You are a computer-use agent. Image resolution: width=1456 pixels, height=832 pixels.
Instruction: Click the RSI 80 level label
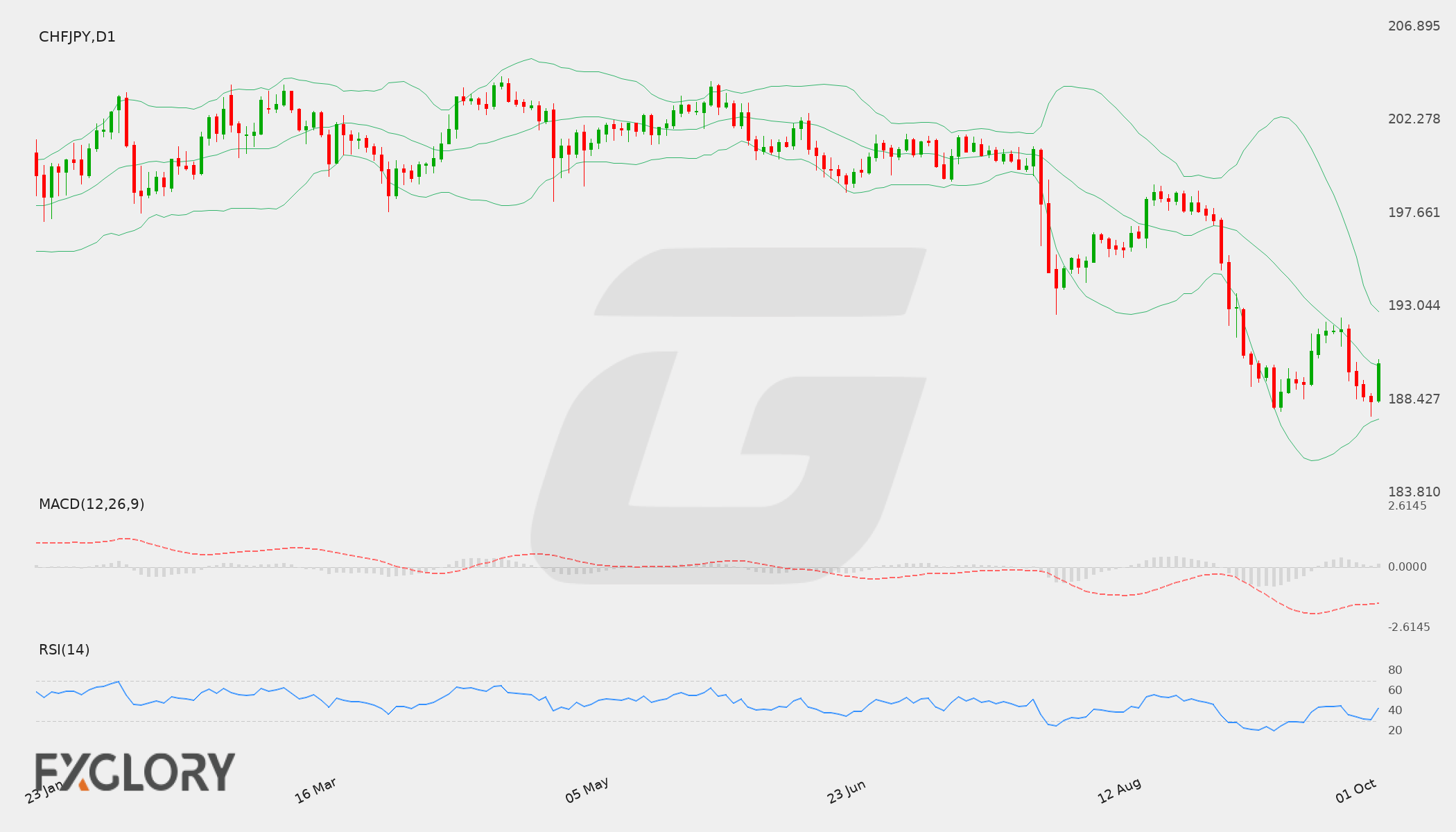pyautogui.click(x=1395, y=670)
